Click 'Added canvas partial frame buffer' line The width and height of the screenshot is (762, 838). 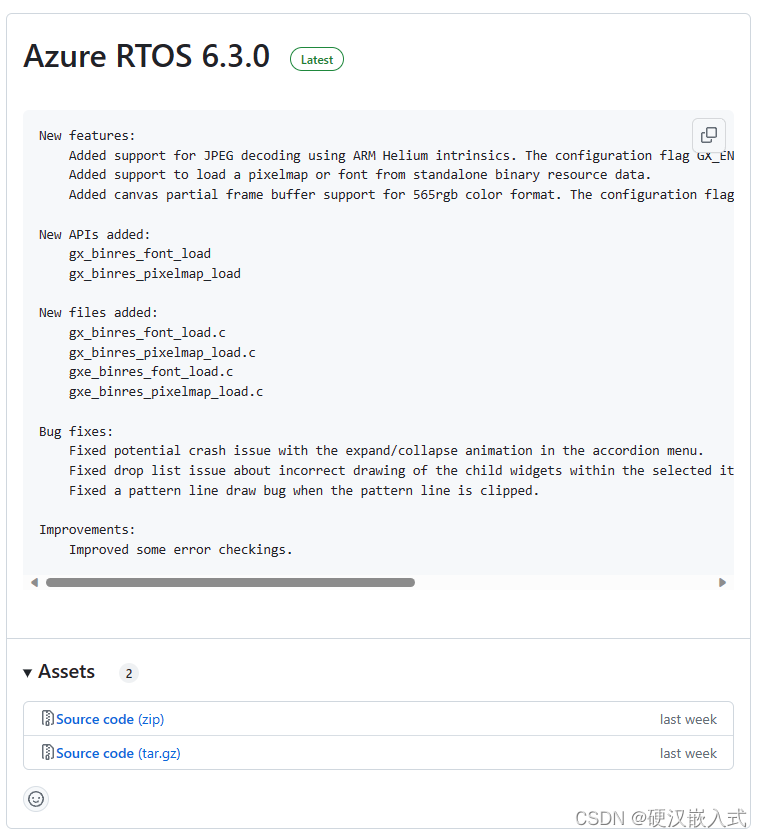(x=401, y=195)
